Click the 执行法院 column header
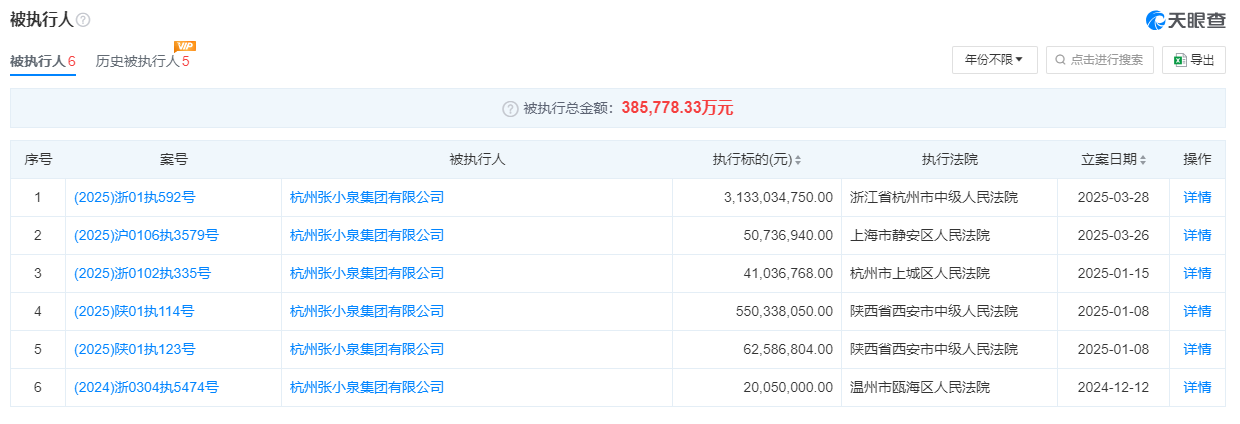 pos(950,160)
